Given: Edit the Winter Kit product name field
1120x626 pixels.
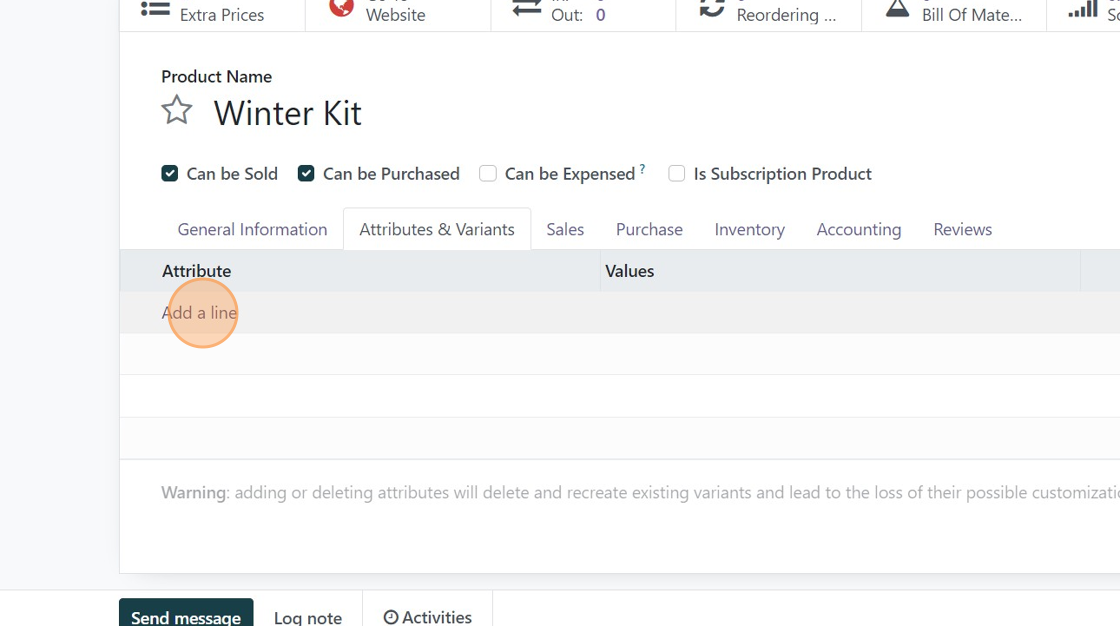Looking at the screenshot, I should click(x=288, y=113).
